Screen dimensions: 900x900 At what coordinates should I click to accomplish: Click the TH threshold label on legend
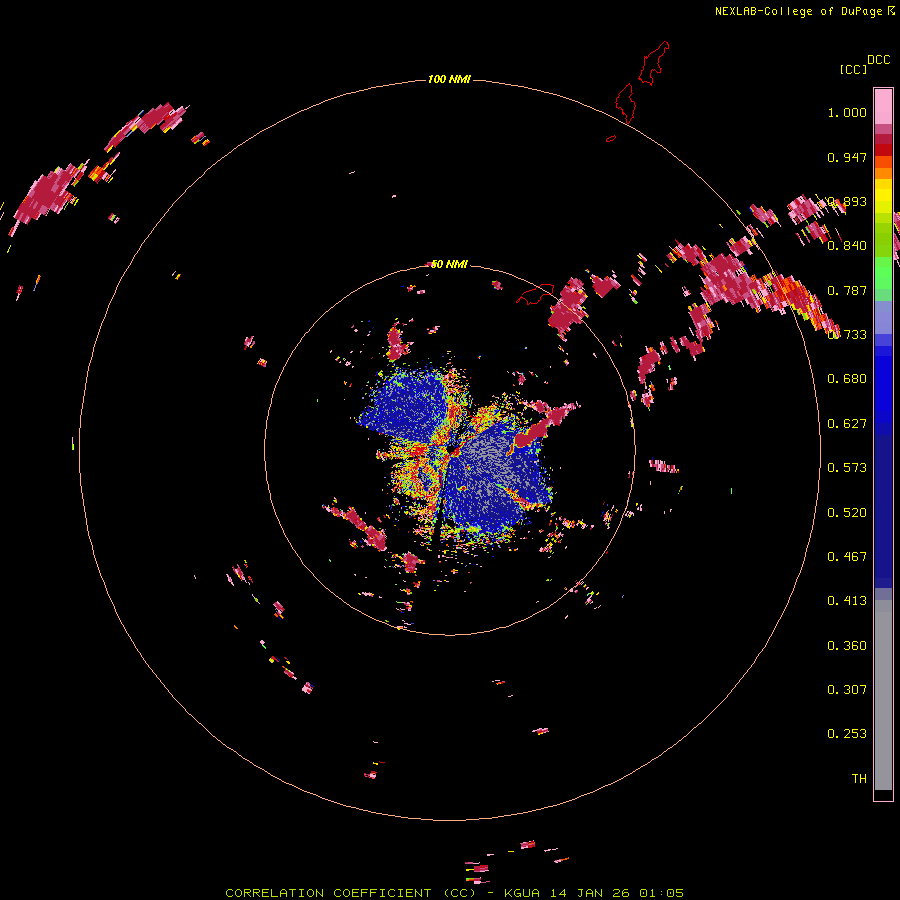coord(859,779)
